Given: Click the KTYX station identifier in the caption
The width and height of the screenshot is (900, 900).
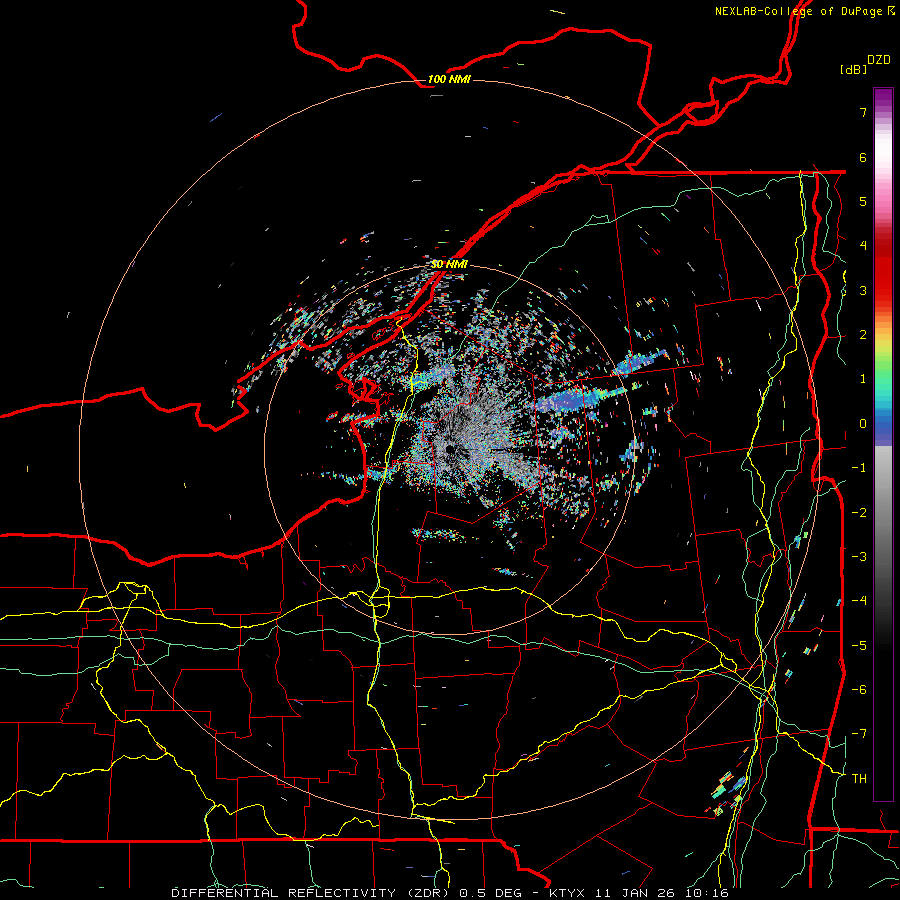Looking at the screenshot, I should [568, 893].
